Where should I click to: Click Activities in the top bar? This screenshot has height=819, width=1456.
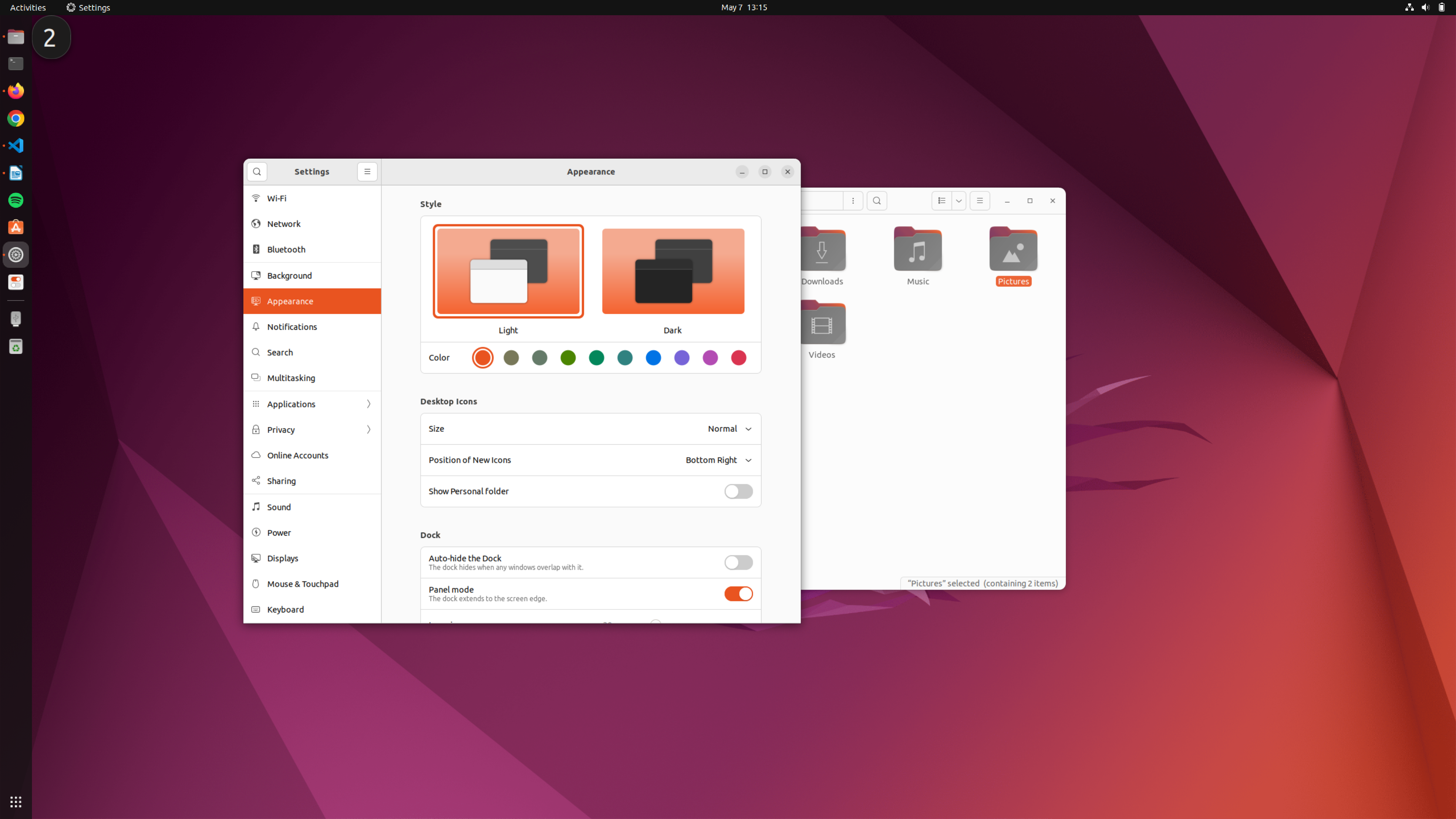(x=28, y=7)
